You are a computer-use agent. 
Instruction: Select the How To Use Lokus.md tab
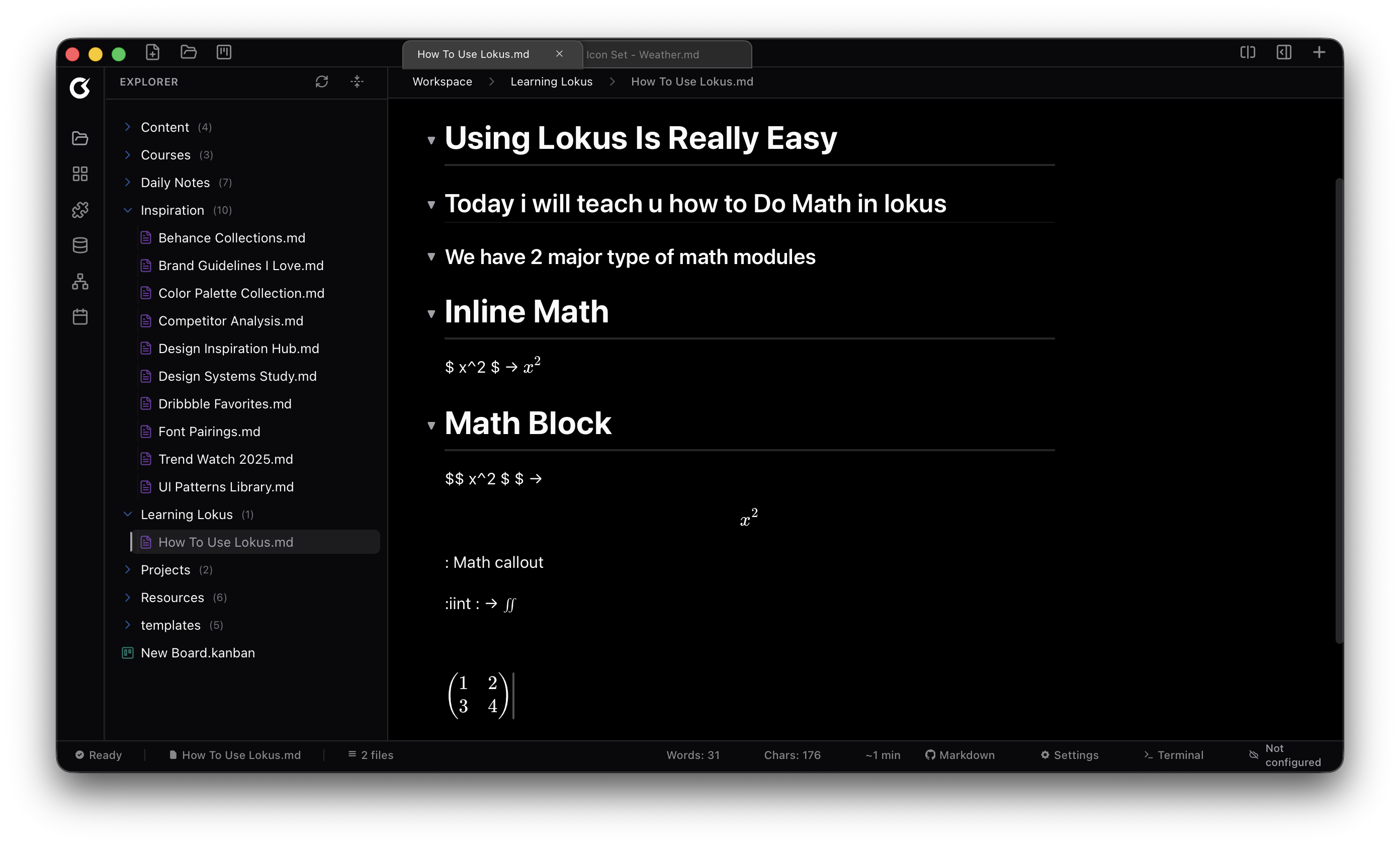coord(473,54)
